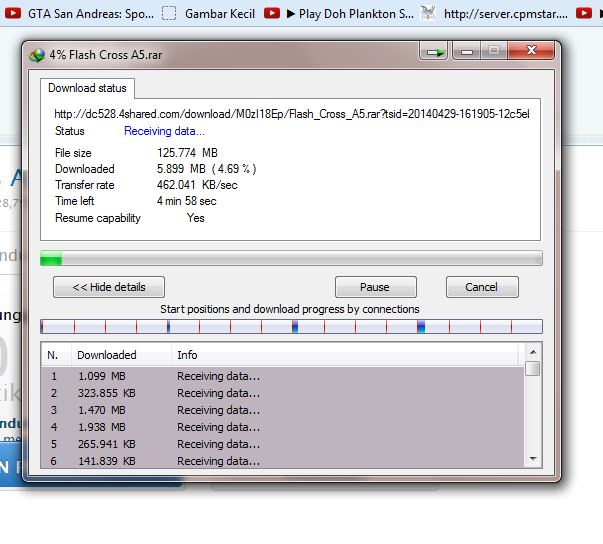Click the transfer rate 462.041 KB/sec value
Image resolution: width=603 pixels, height=544 pixels.
pyautogui.click(x=197, y=185)
